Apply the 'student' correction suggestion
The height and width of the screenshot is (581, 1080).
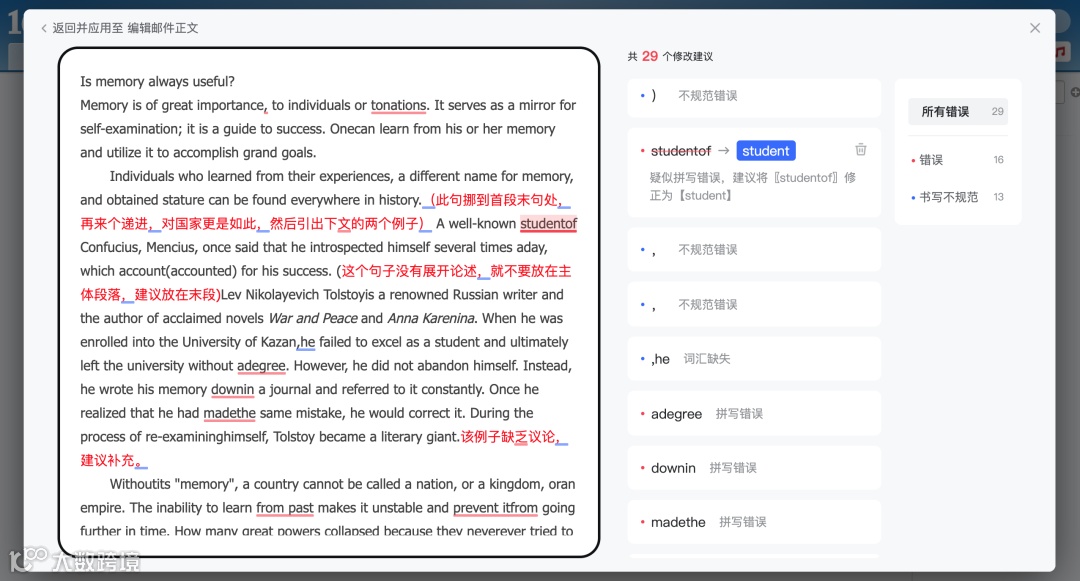(765, 151)
